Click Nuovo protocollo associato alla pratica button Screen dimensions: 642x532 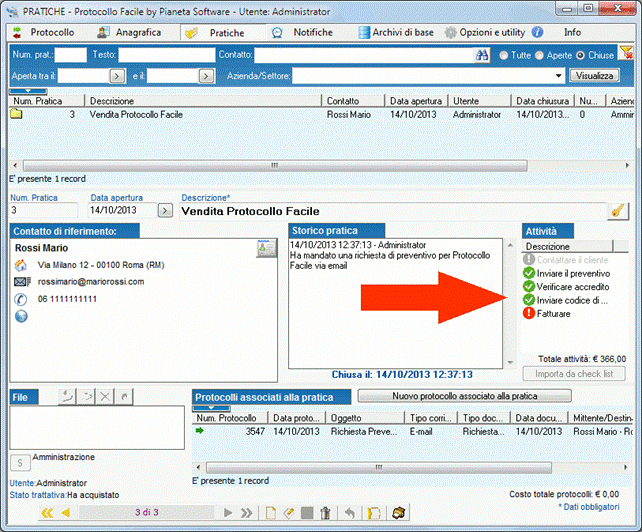(464, 396)
